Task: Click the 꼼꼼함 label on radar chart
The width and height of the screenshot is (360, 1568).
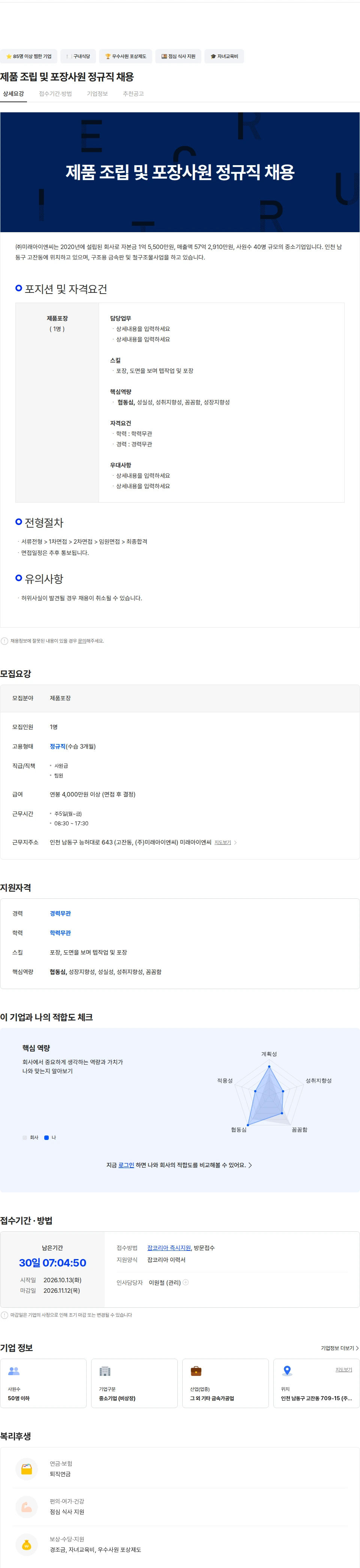Action: 300,1130
